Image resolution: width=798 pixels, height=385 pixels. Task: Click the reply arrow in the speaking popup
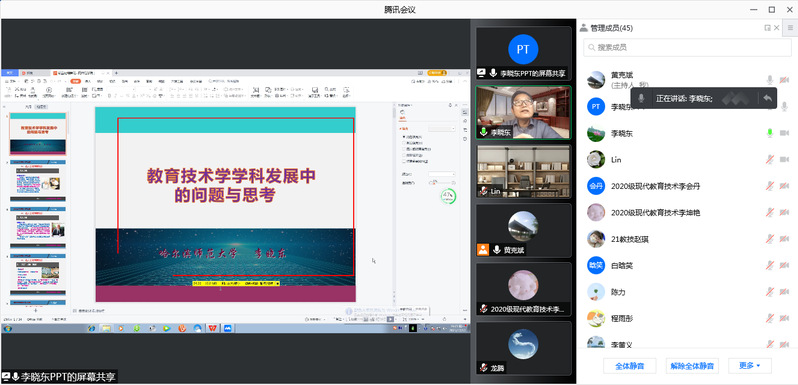pos(767,98)
